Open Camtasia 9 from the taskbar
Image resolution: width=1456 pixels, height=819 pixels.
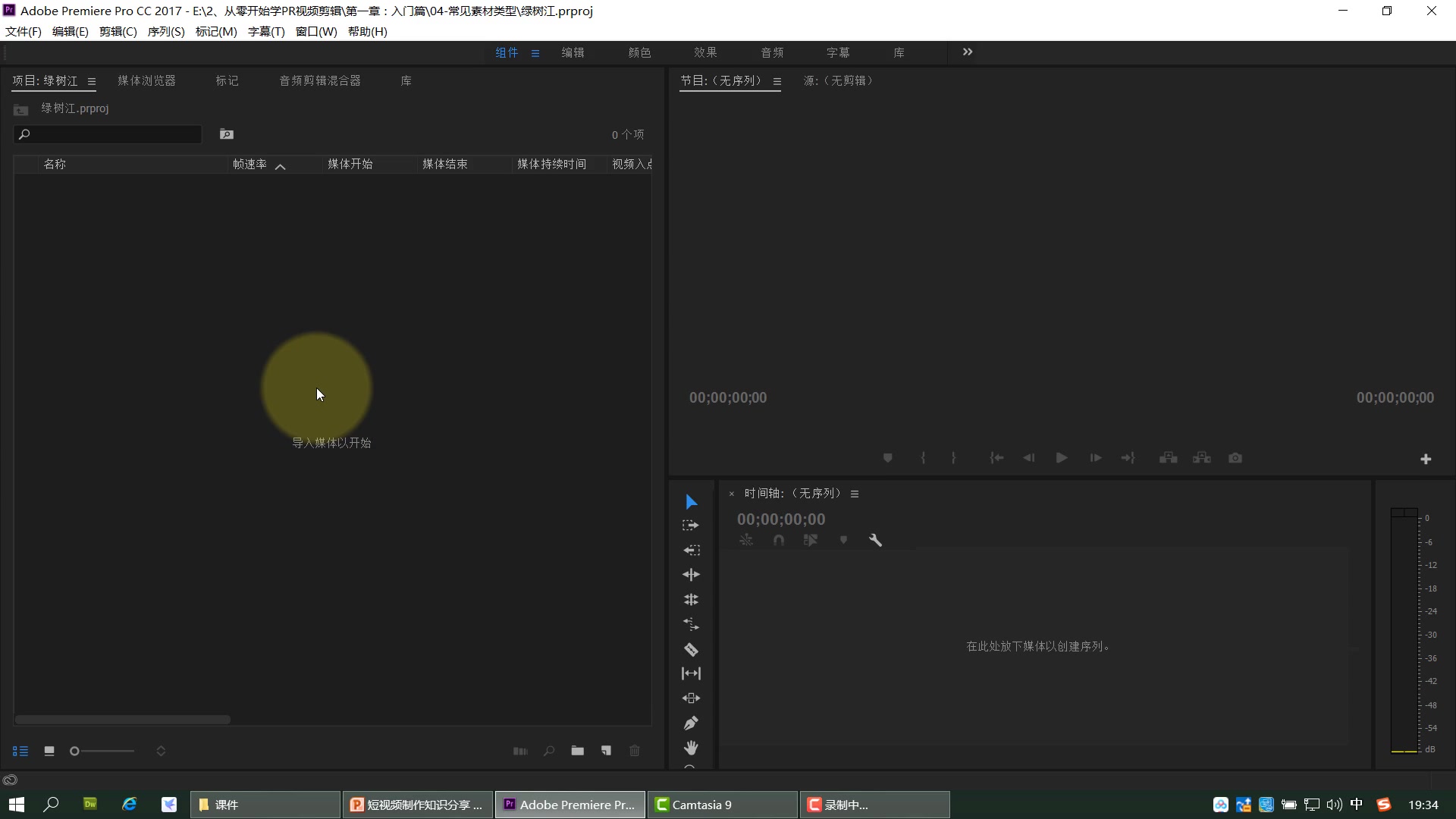point(723,805)
